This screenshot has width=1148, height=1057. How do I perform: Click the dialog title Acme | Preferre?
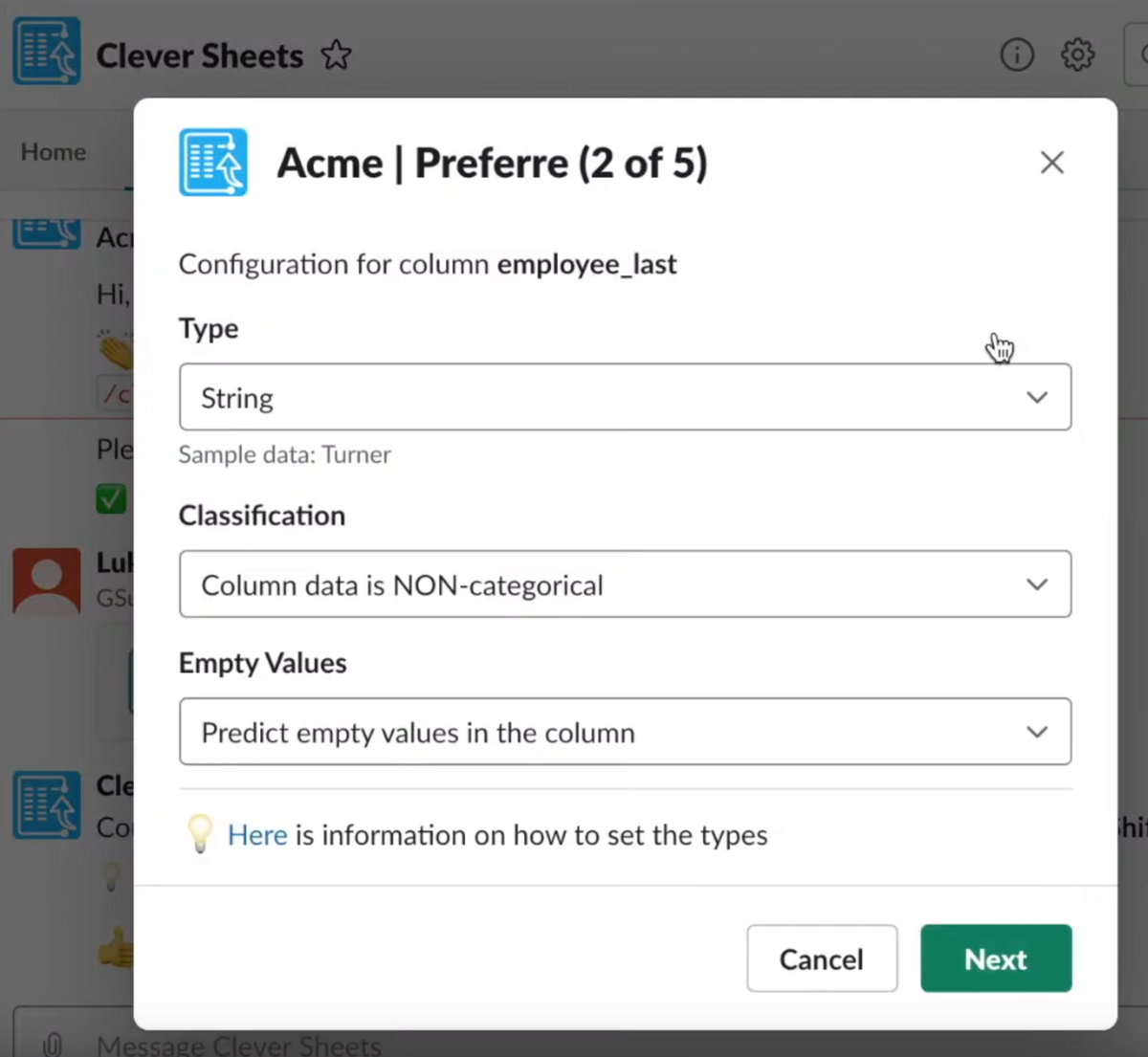tap(492, 164)
